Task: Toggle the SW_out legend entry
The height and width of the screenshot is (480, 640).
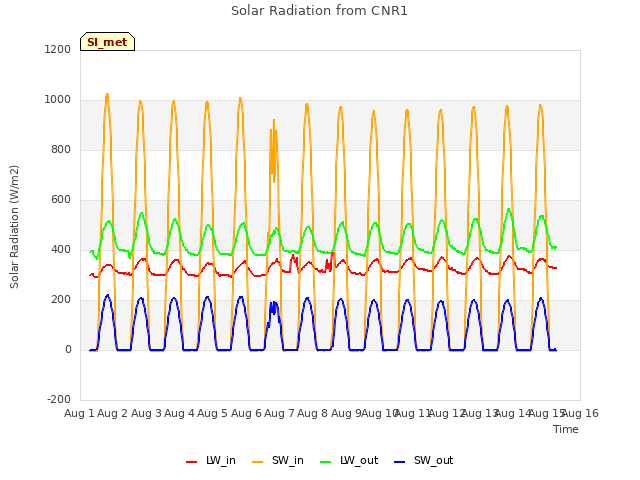Action: [424, 460]
